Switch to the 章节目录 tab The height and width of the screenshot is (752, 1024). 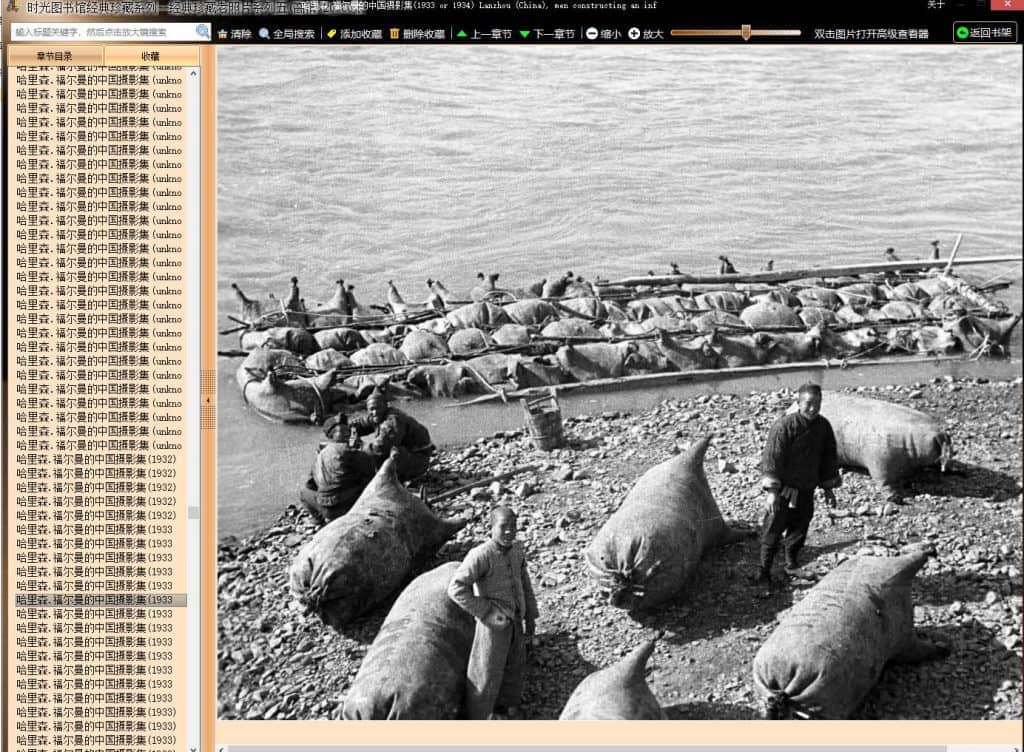click(x=54, y=56)
